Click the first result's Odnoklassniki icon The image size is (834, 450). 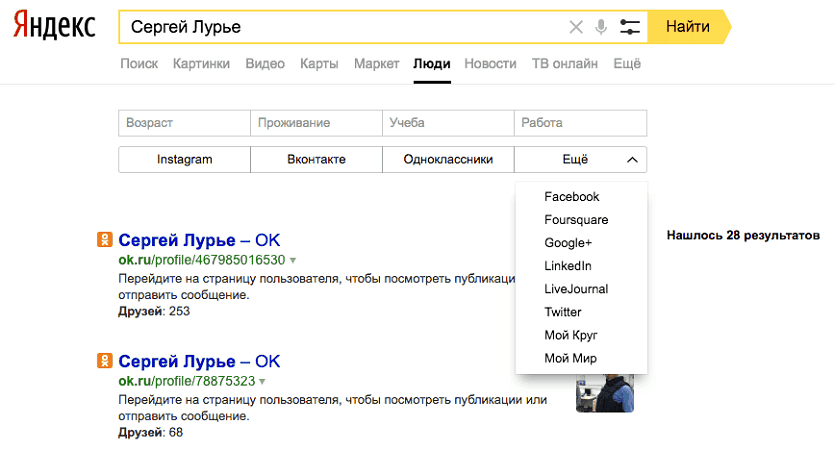(104, 240)
